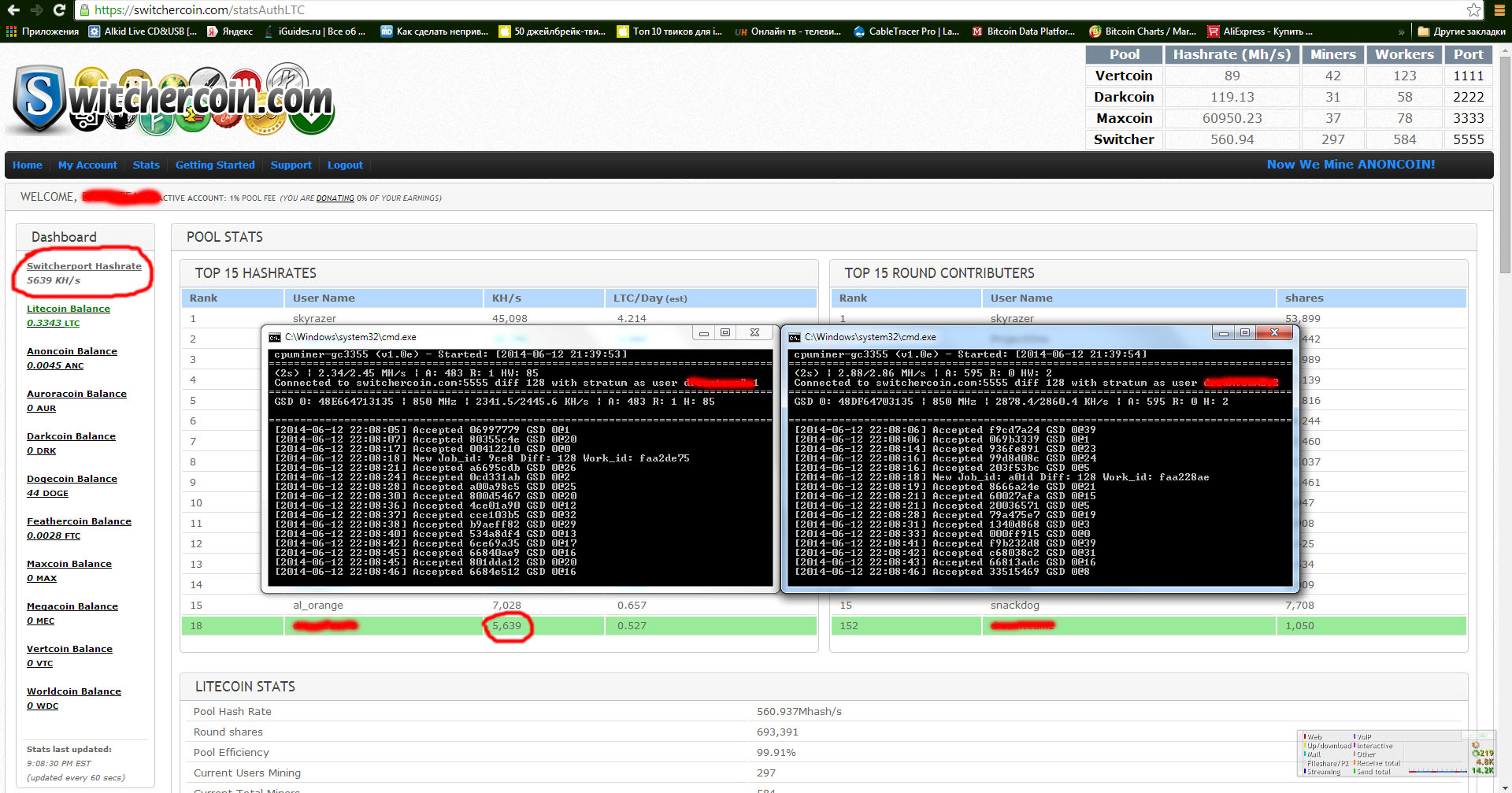Open Support menu item
Viewport: 1512px width, 793px height.
click(x=291, y=165)
